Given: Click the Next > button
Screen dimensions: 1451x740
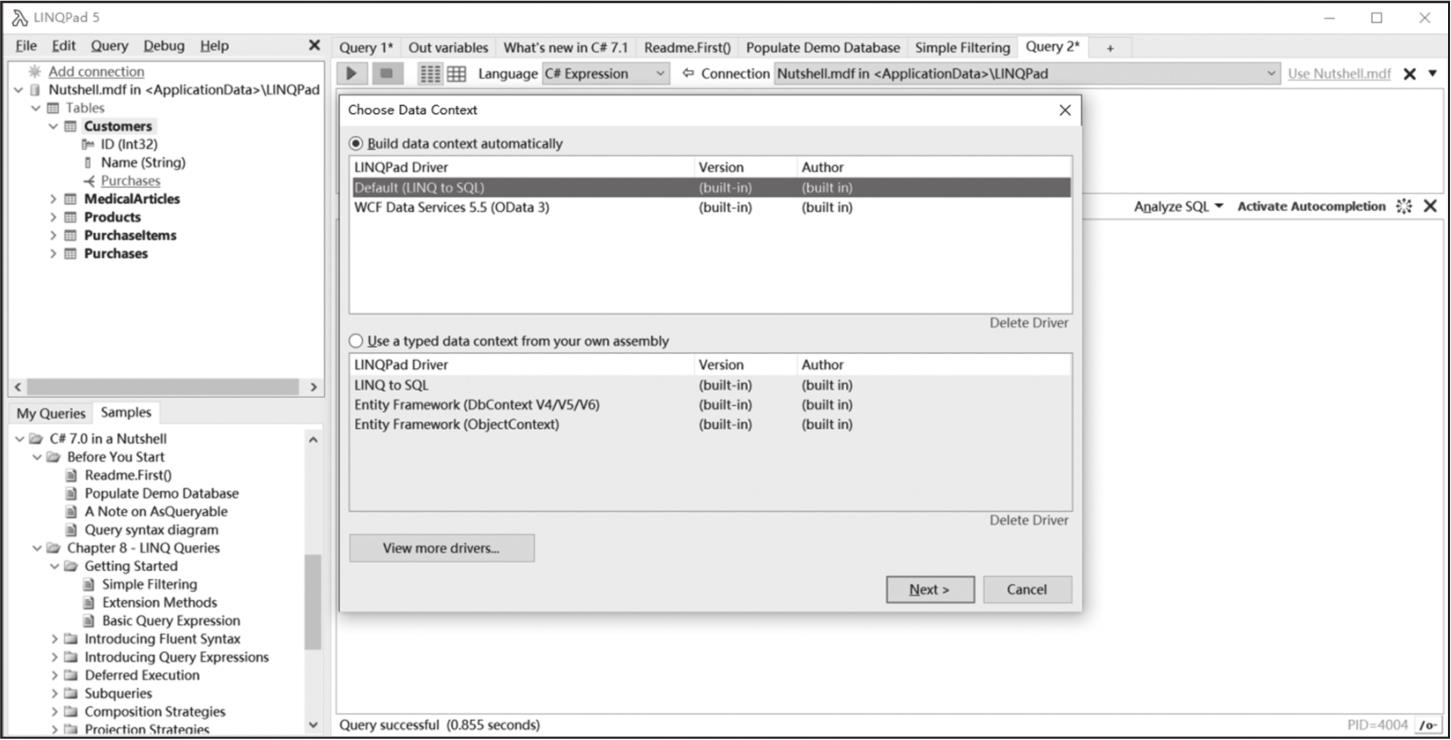Looking at the screenshot, I should point(929,589).
